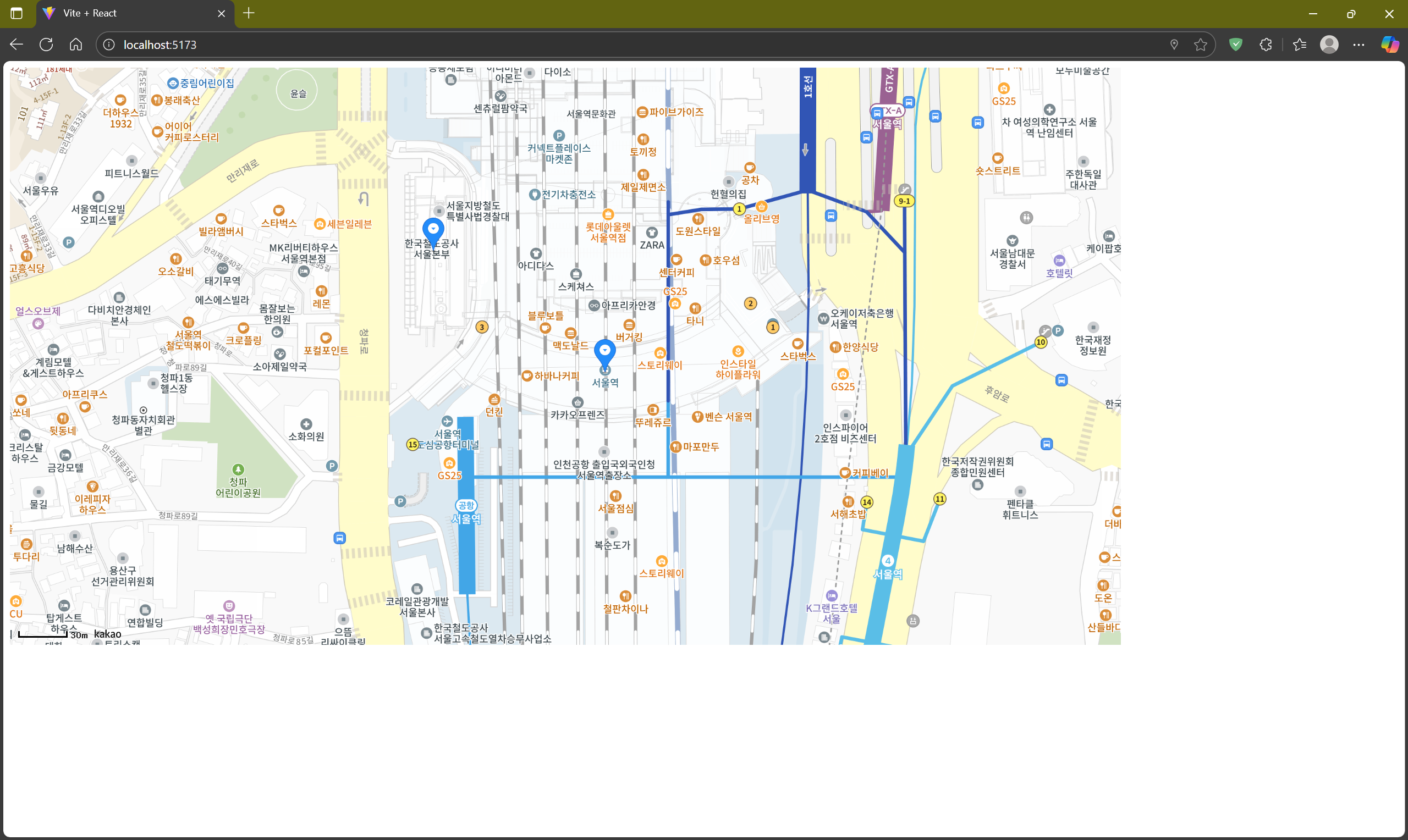Click the 공항 서울역 airport line badge
The image size is (1408, 840).
(466, 505)
